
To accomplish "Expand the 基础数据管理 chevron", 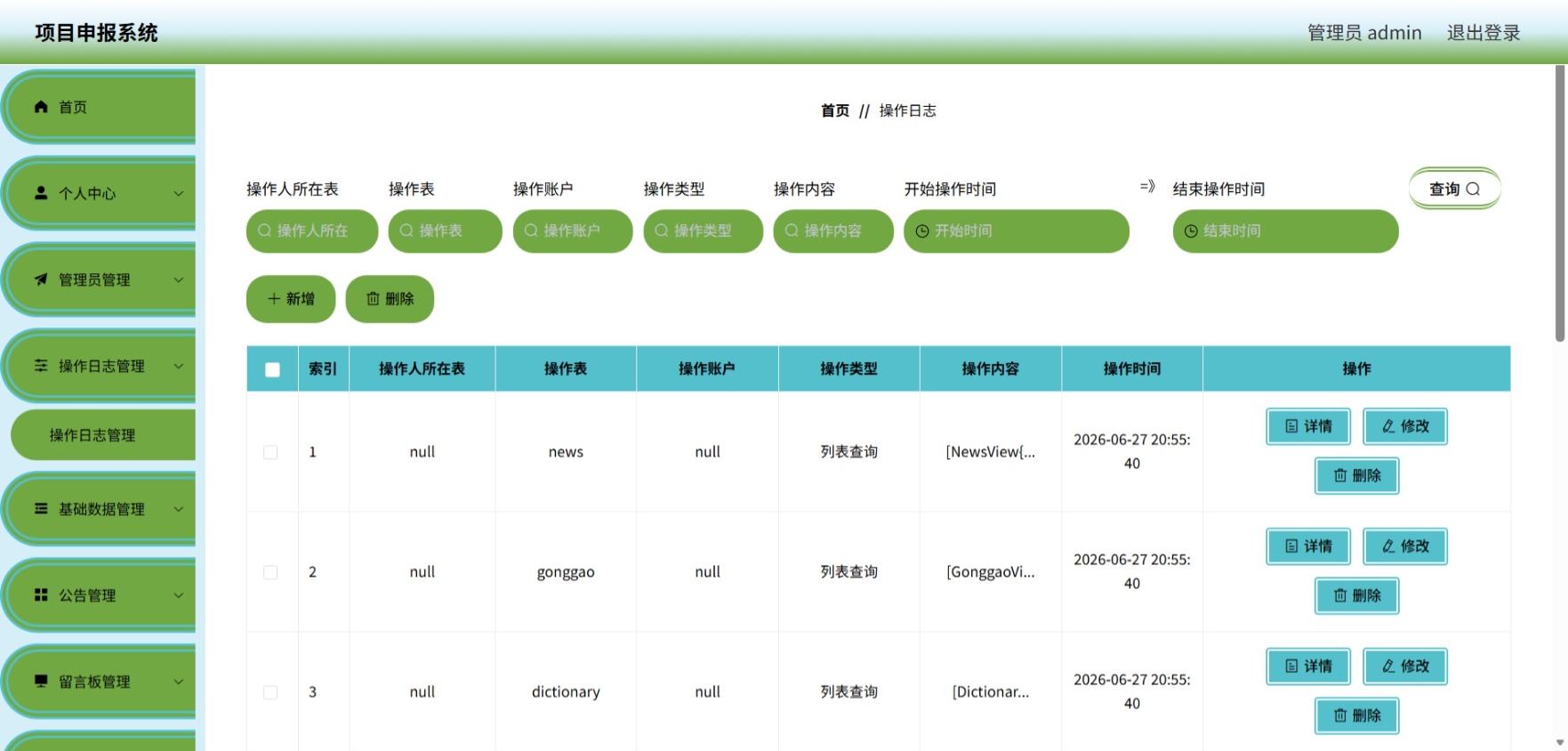I will point(178,509).
